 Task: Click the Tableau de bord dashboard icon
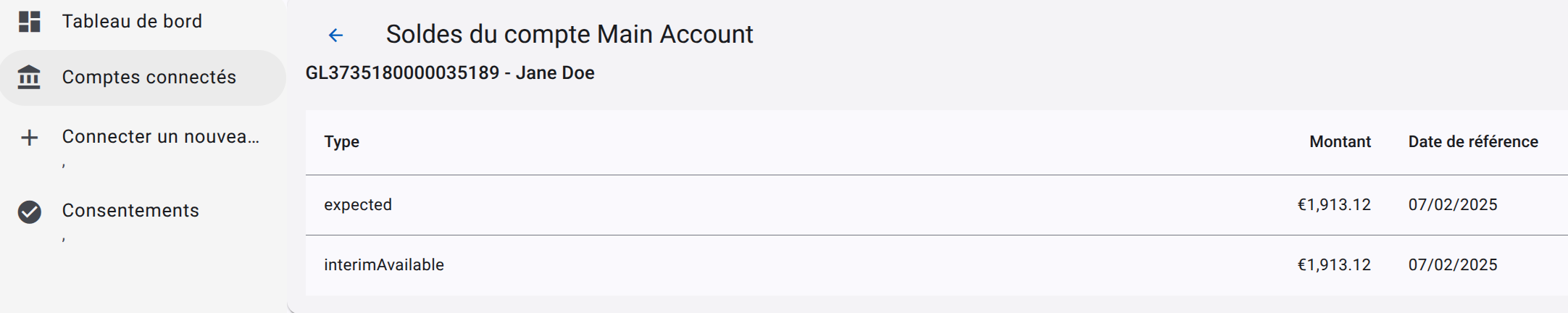pyautogui.click(x=29, y=22)
